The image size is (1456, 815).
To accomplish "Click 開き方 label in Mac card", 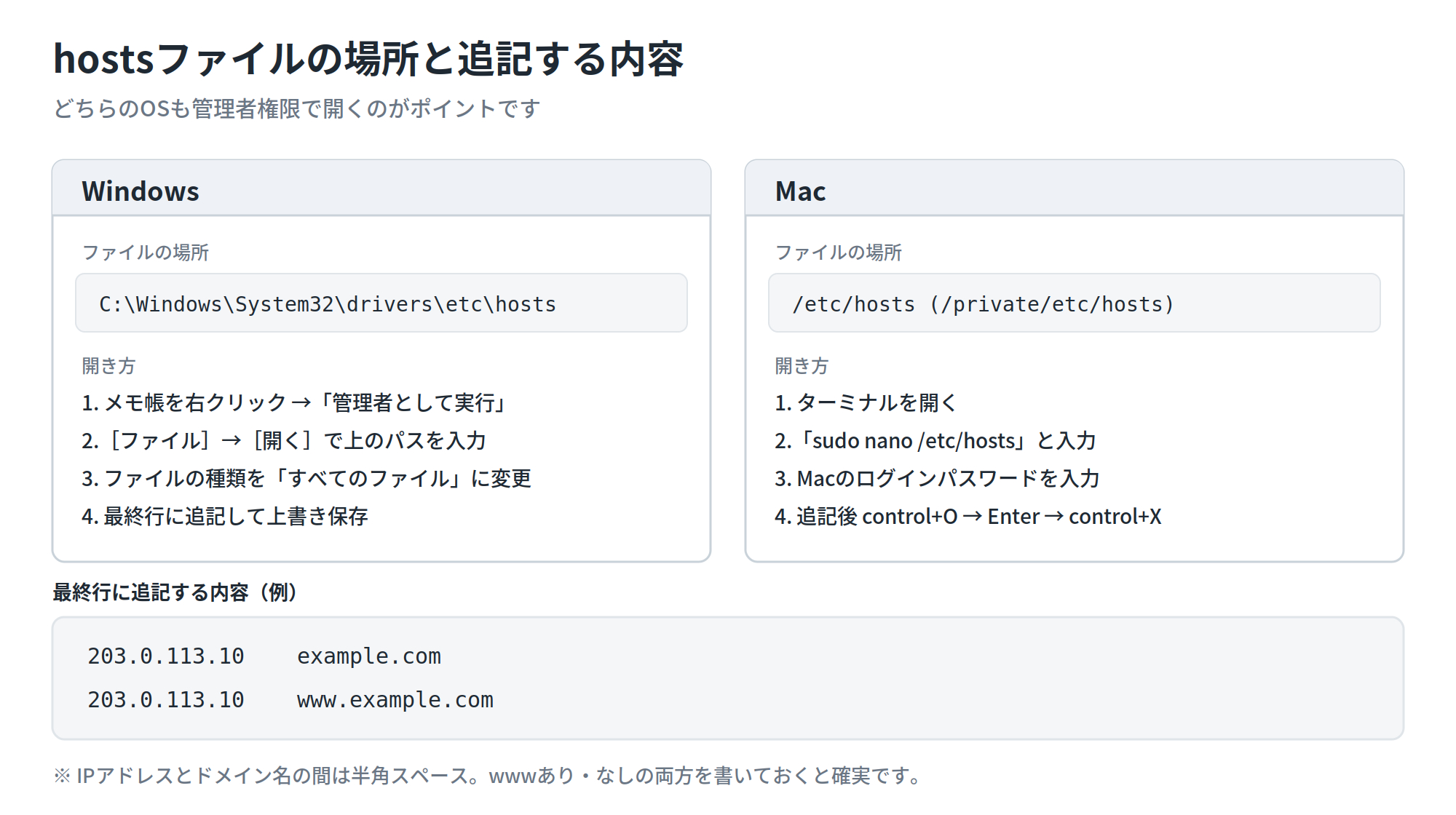I will pos(802,365).
